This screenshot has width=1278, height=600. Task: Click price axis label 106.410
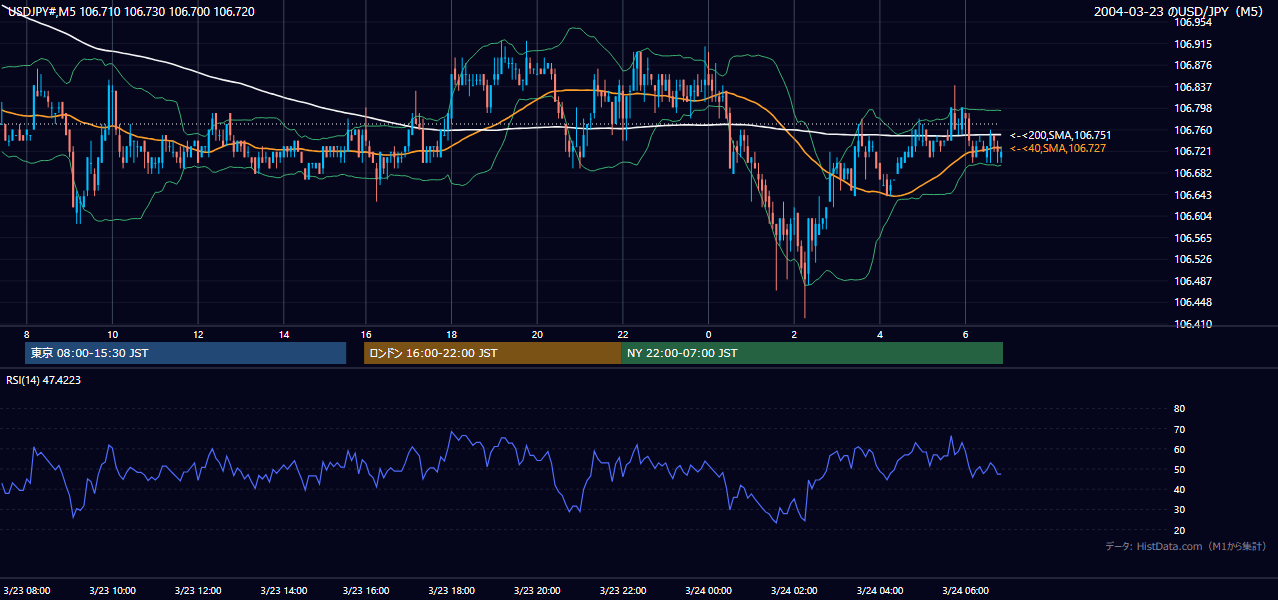[x=1193, y=324]
